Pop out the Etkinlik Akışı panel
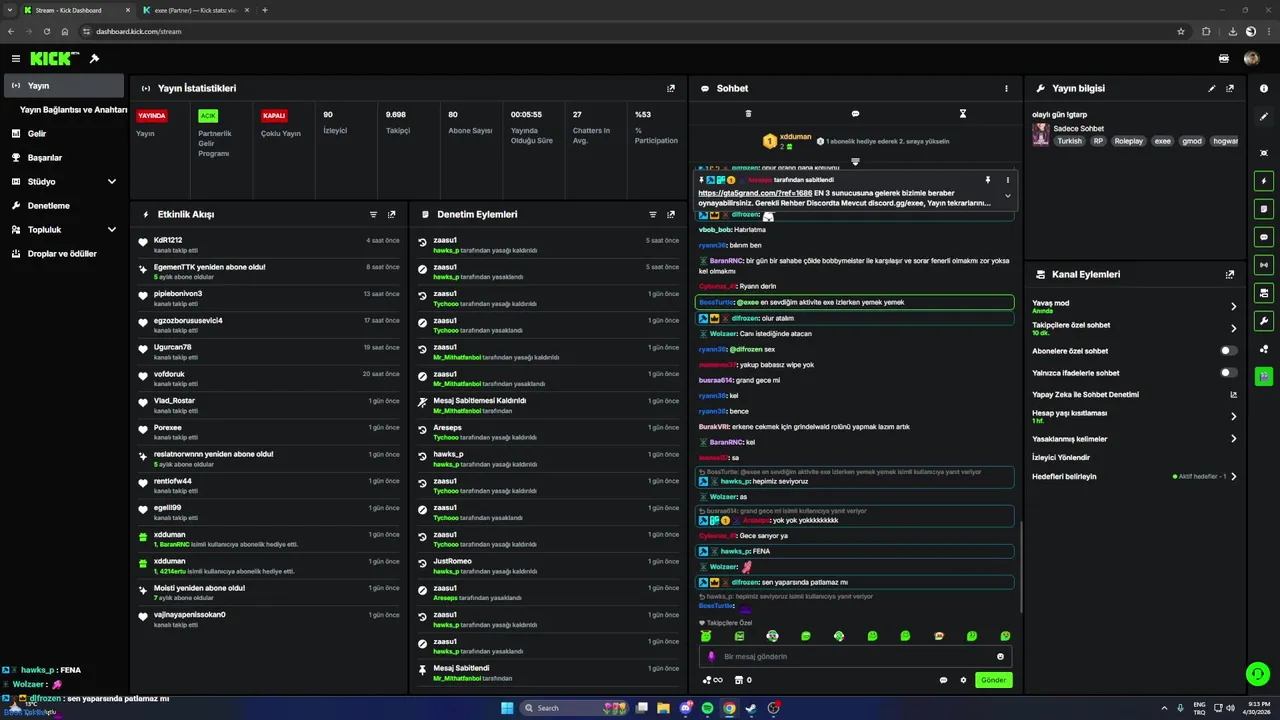Image resolution: width=1280 pixels, height=720 pixels. tap(391, 214)
